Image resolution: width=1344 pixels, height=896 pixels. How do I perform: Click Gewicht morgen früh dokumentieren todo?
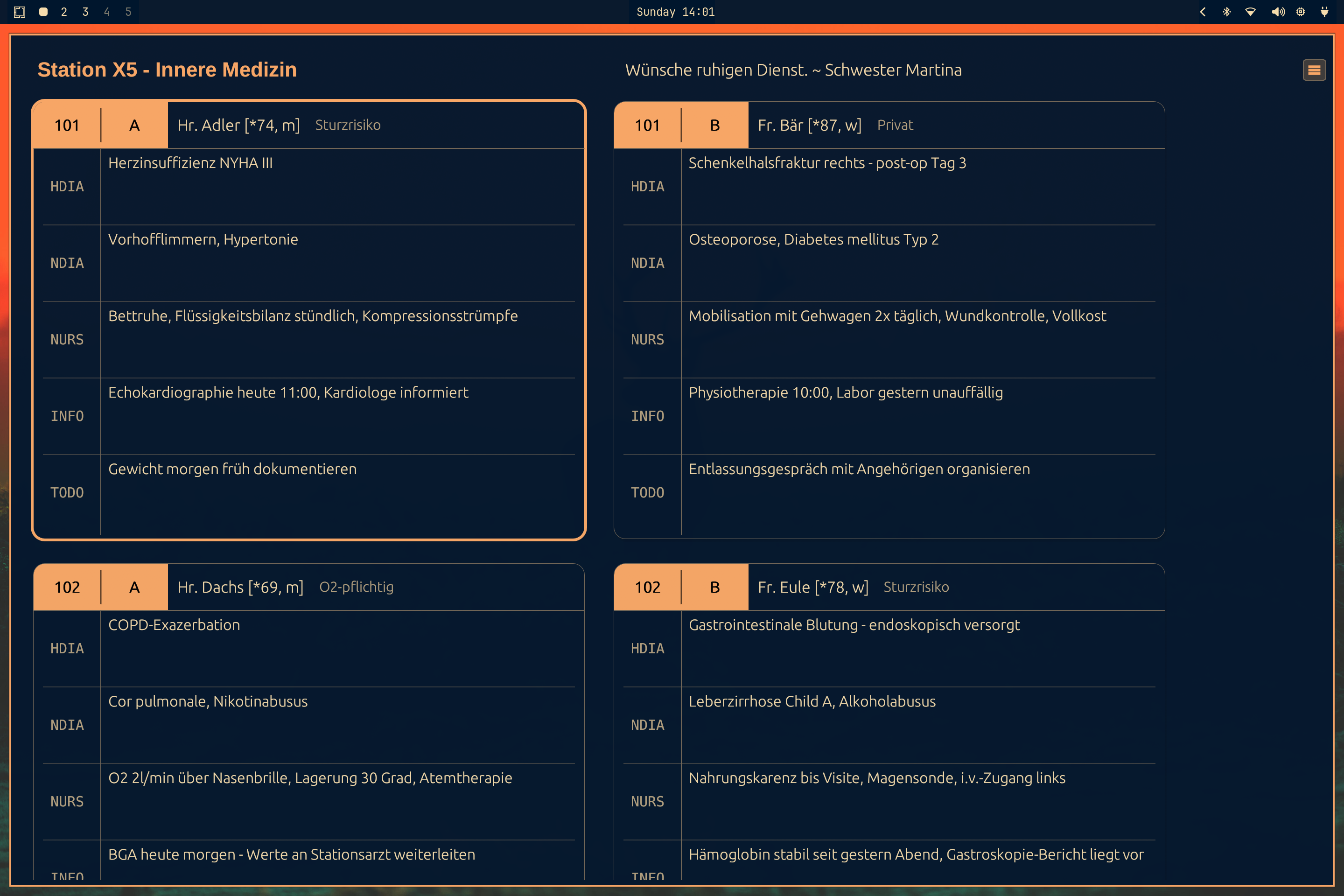(232, 469)
